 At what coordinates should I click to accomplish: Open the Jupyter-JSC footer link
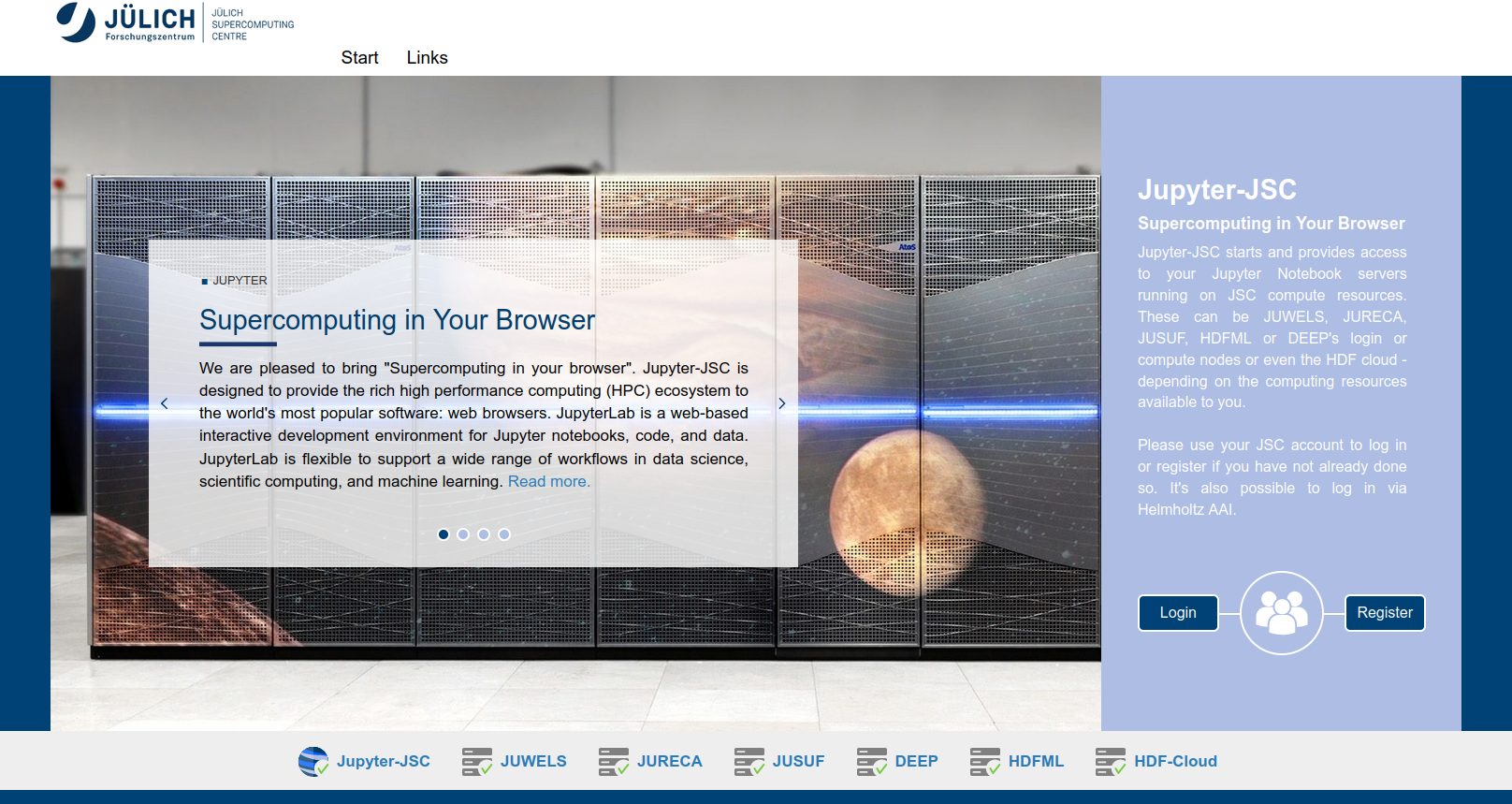click(384, 762)
